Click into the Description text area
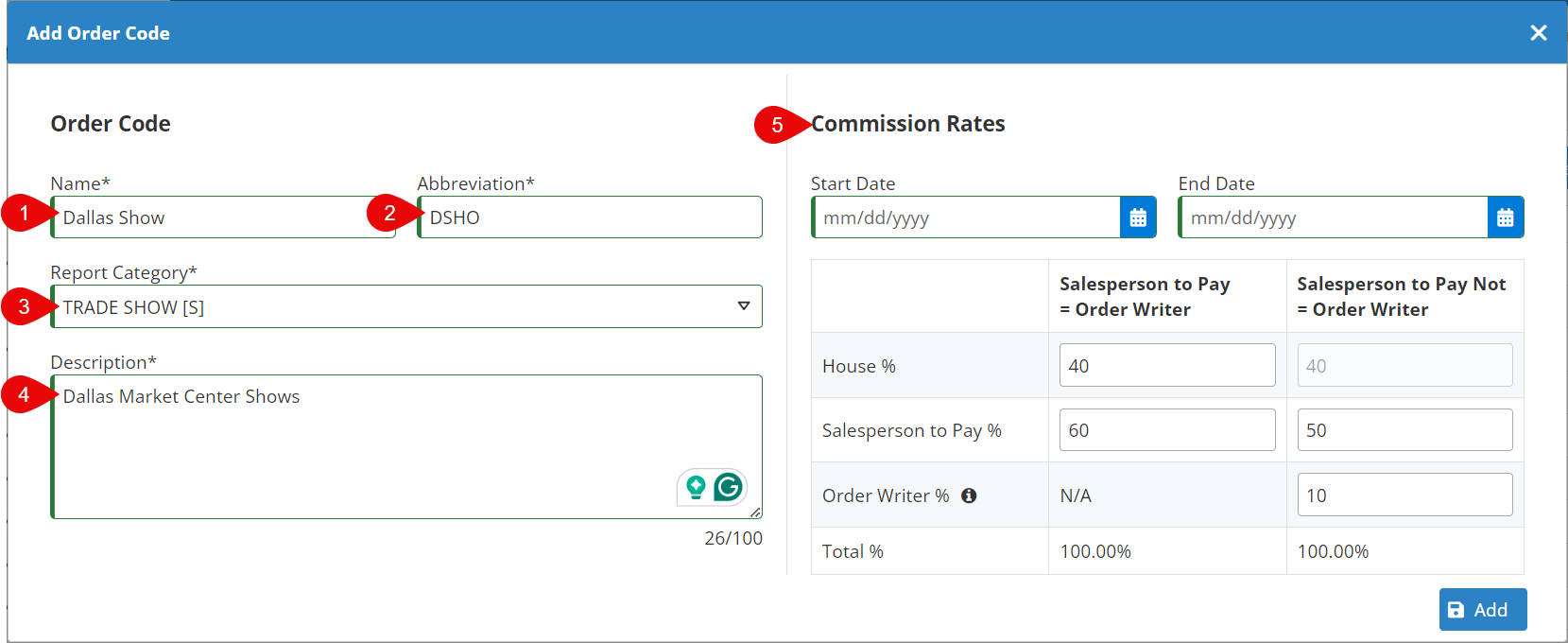Viewport: 1568px width, 643px height. (378, 444)
